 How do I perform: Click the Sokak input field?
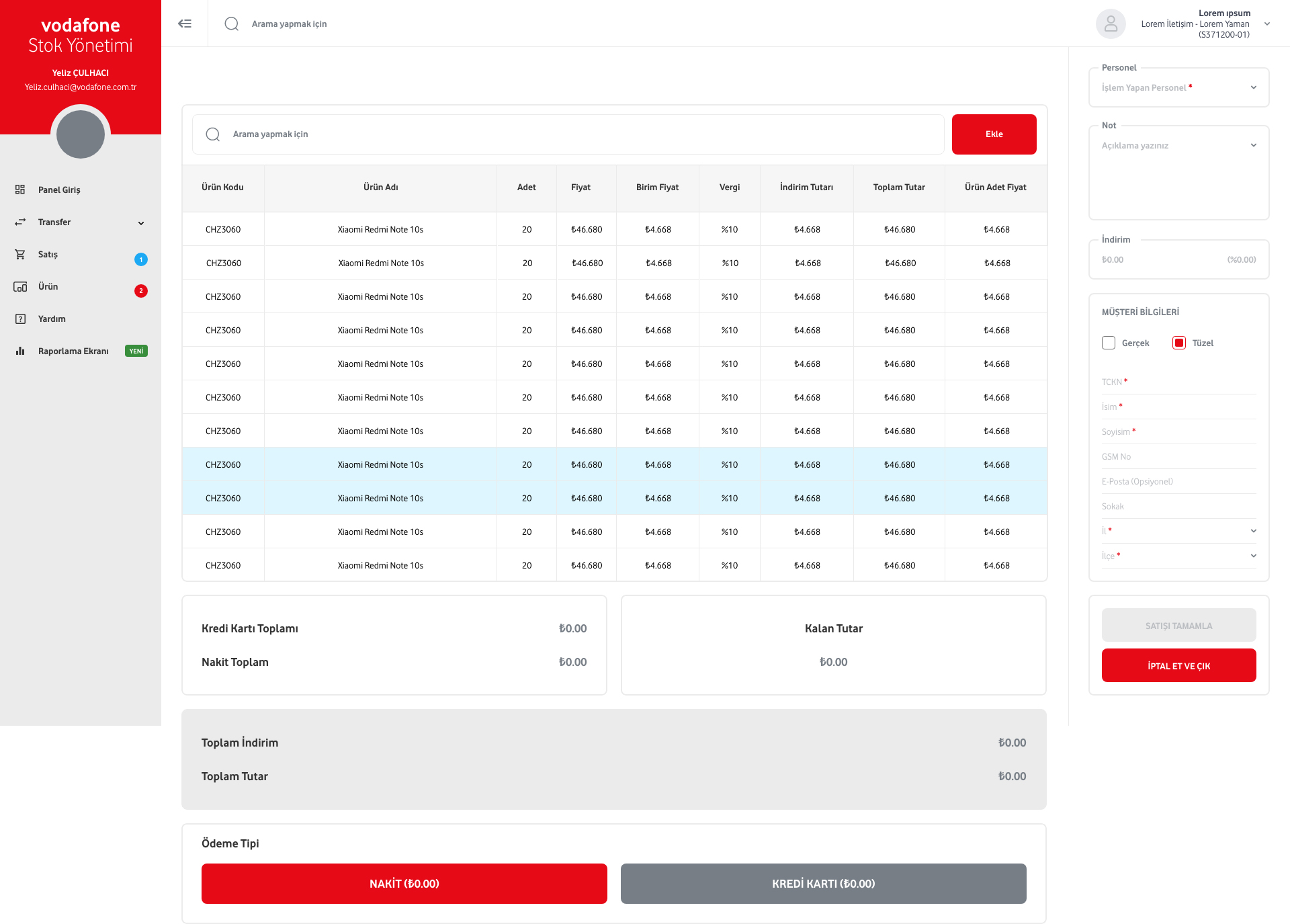click(x=1179, y=506)
